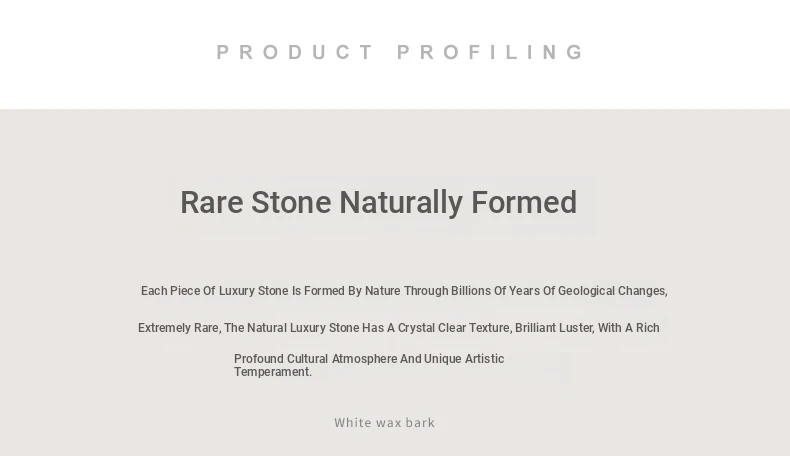
Task: Click the word Stone in the large title
Action: (290, 203)
